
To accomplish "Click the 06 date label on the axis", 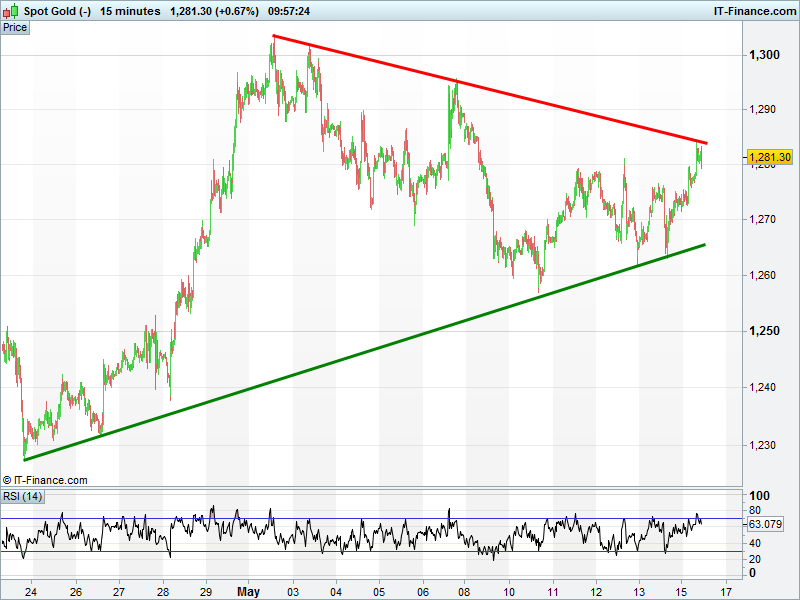I will click(423, 592).
